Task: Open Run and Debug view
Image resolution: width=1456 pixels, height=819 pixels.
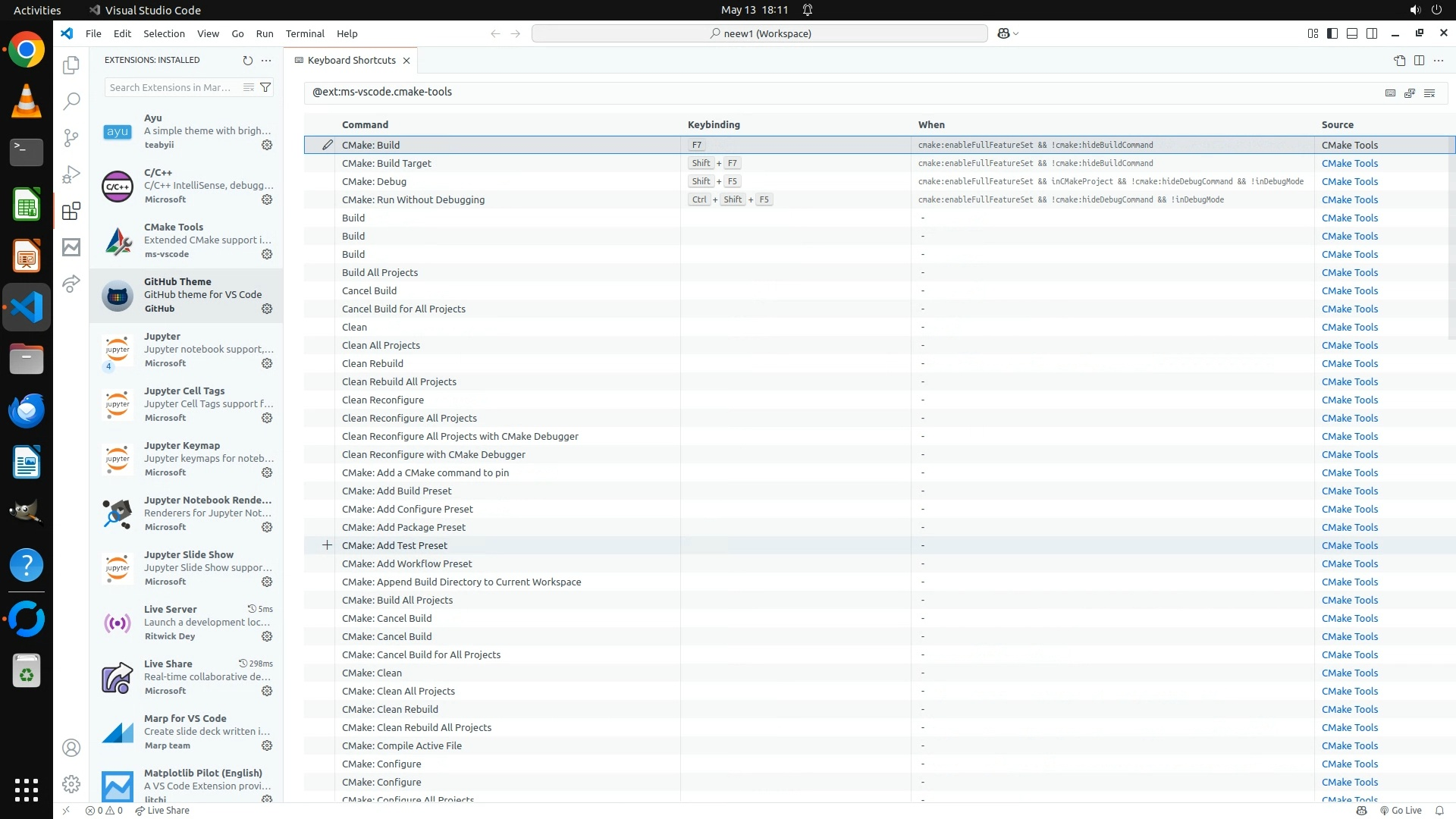Action: coord(71,174)
